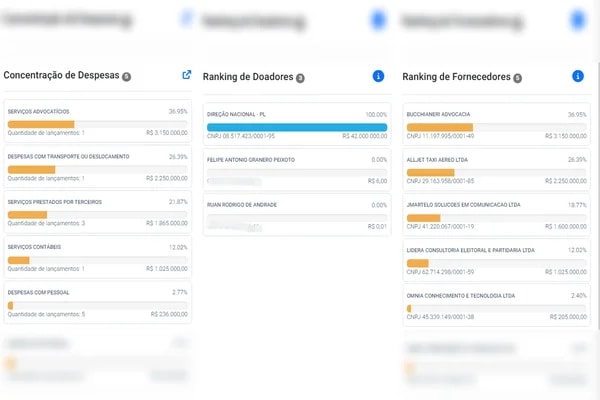Select the Serviços Advocatícios expense card
Screen dimensions: 600x400
click(x=98, y=121)
